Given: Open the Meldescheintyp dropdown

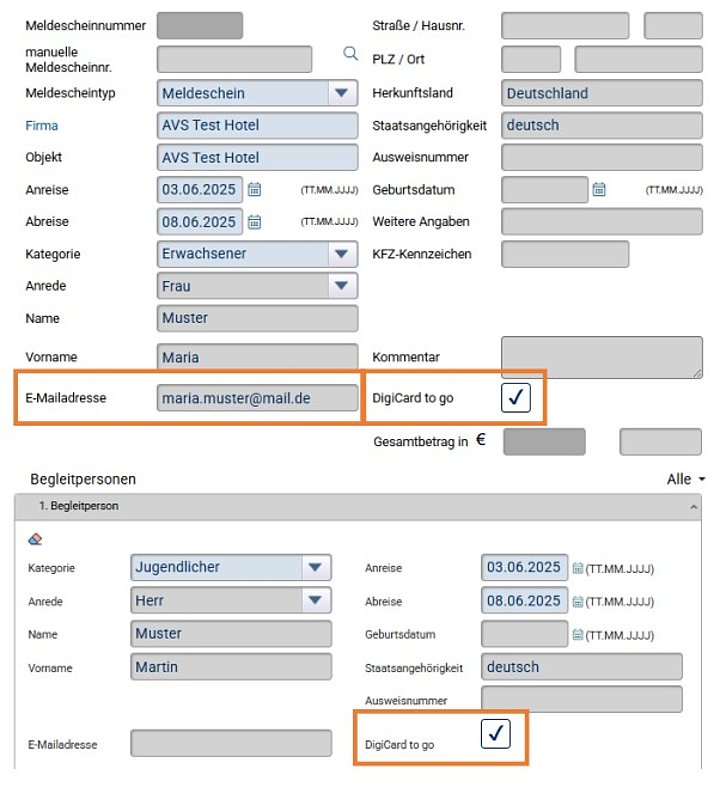Looking at the screenshot, I should pyautogui.click(x=257, y=93).
